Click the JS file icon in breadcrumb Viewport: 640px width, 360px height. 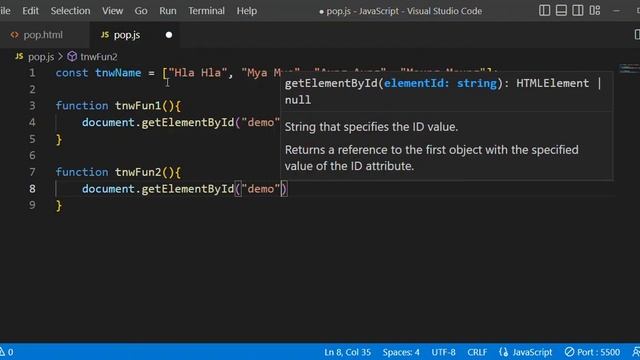pos(19,56)
